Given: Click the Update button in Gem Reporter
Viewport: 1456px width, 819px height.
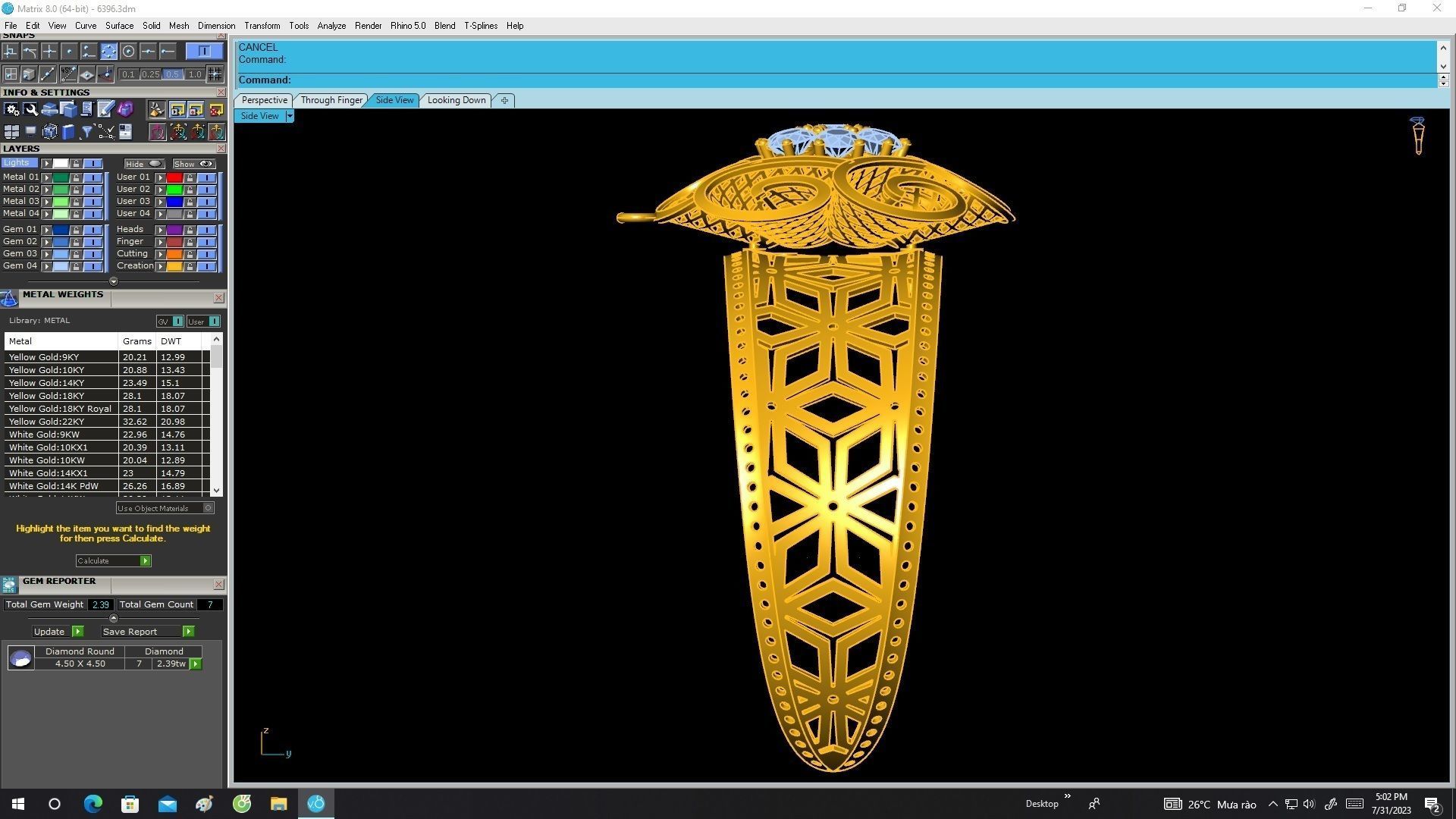Looking at the screenshot, I should coord(58,632).
